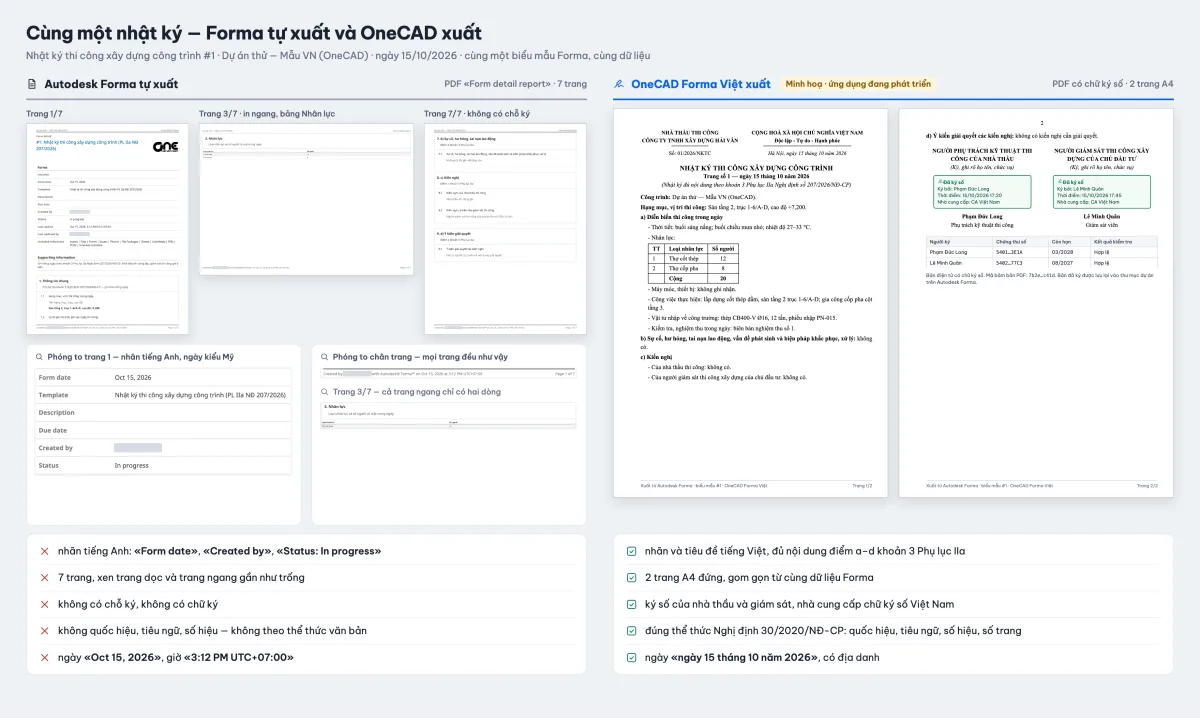Click the Due date row in zoomed table
Viewport: 1200px width, 718px height.
163,430
